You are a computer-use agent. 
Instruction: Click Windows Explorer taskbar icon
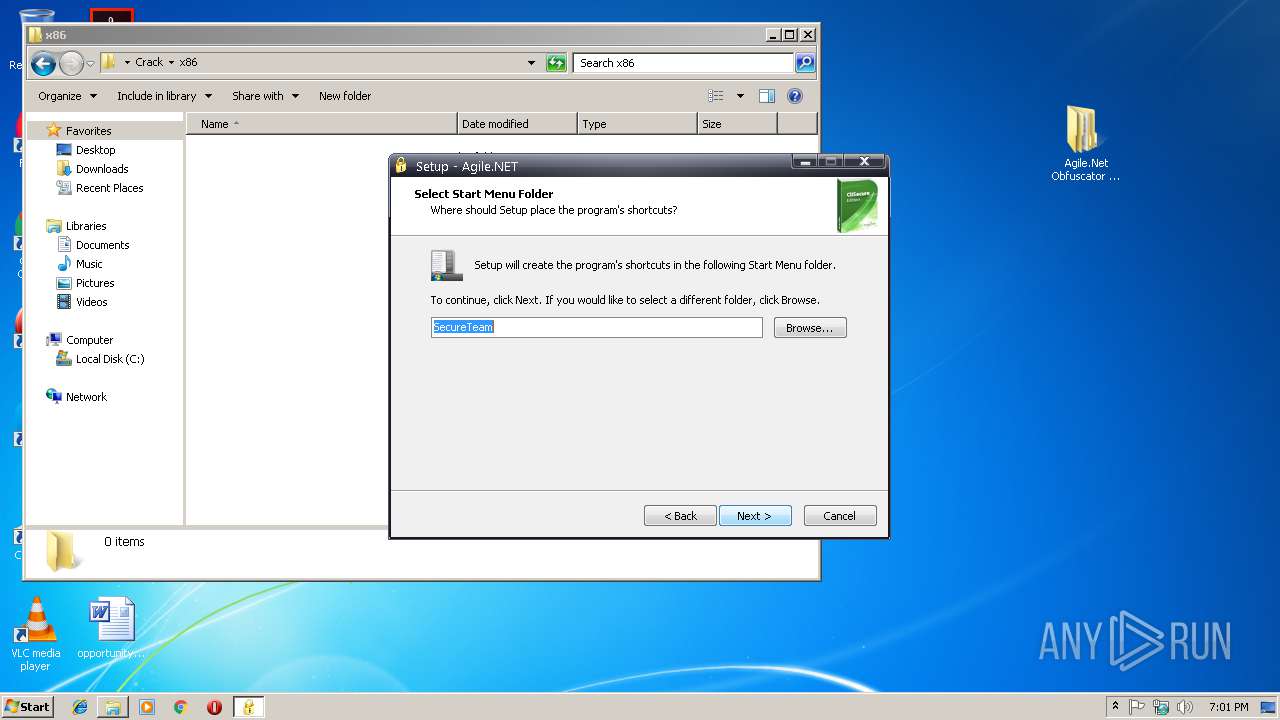click(x=113, y=707)
